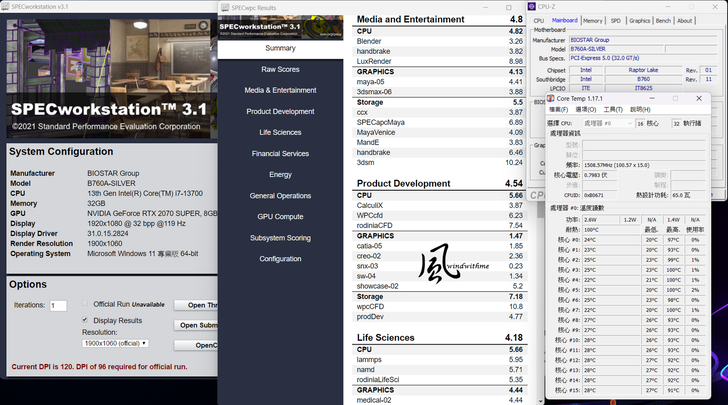Click the Iterations input field

click(x=58, y=306)
